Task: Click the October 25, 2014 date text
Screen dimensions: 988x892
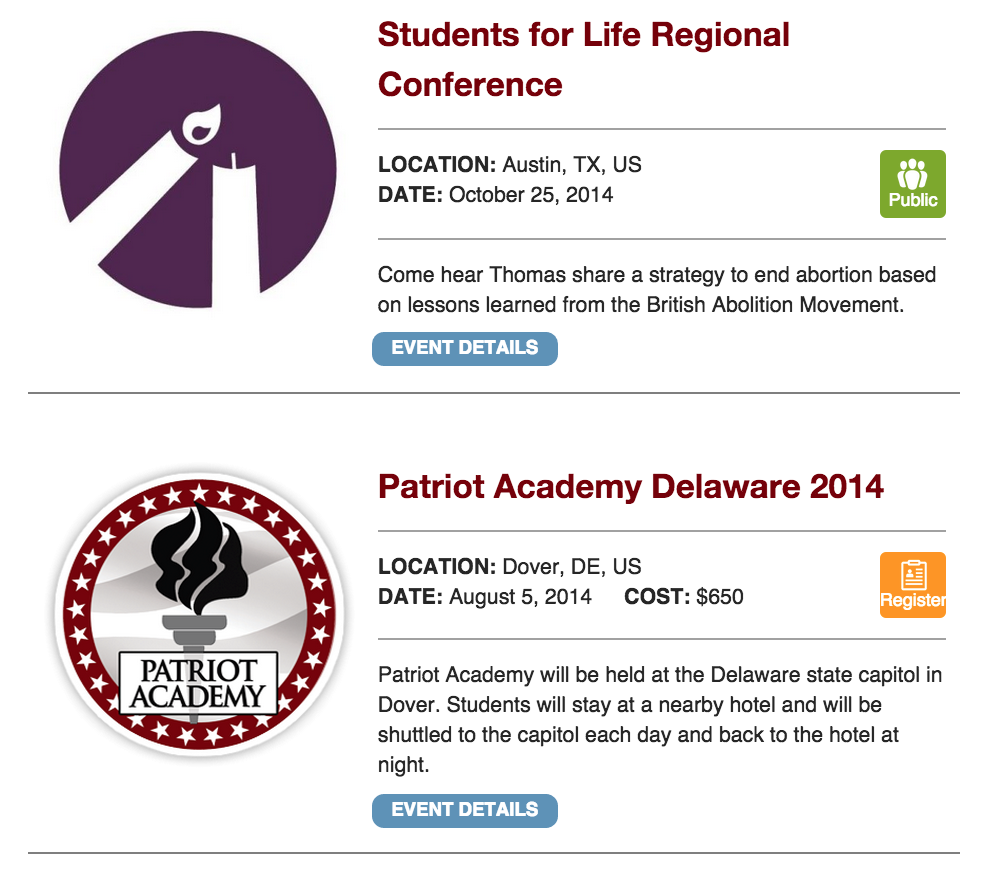Action: (x=531, y=195)
